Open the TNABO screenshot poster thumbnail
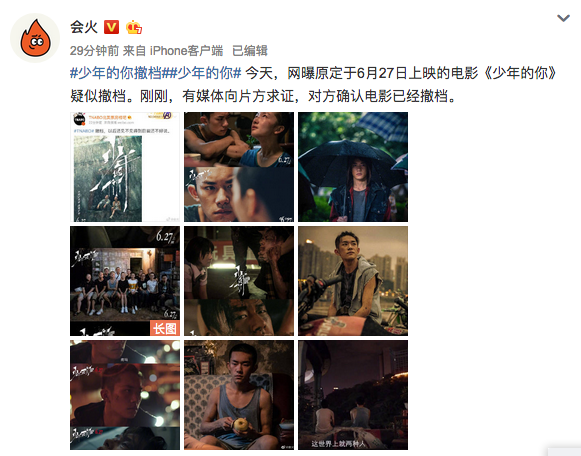This screenshot has height=456, width=581. (125, 167)
